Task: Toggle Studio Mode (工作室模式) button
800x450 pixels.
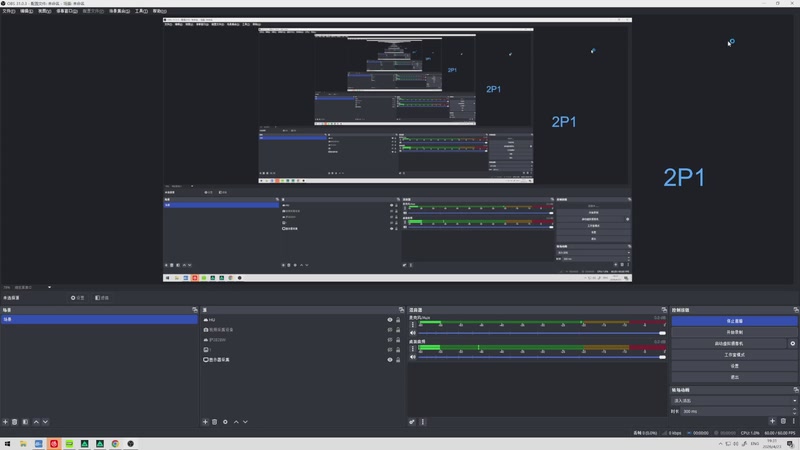Action: point(734,355)
